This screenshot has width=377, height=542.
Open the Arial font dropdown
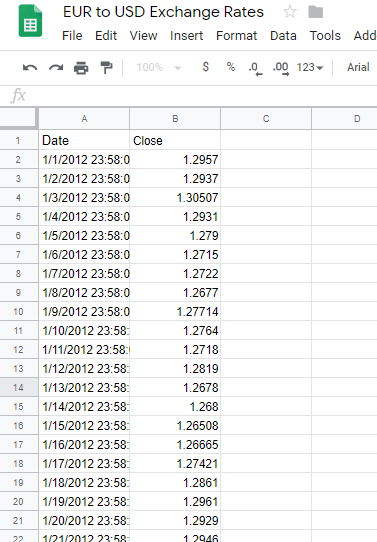click(358, 67)
